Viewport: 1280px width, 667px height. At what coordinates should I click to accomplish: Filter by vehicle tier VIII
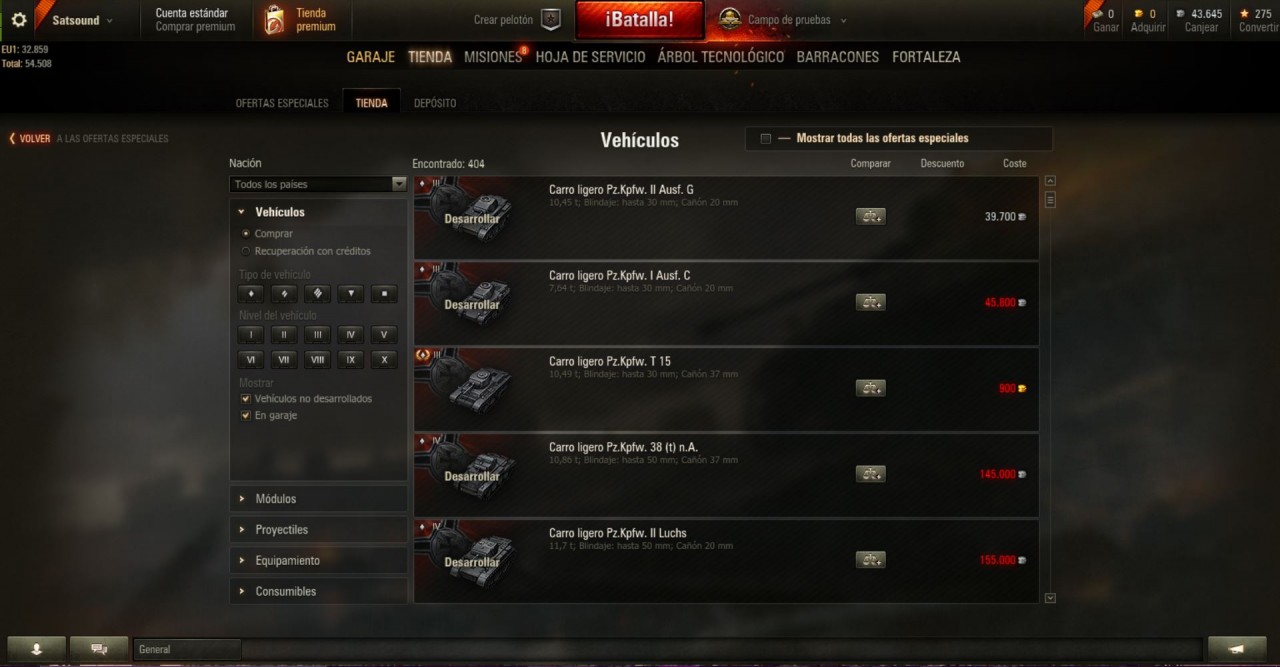tap(317, 360)
